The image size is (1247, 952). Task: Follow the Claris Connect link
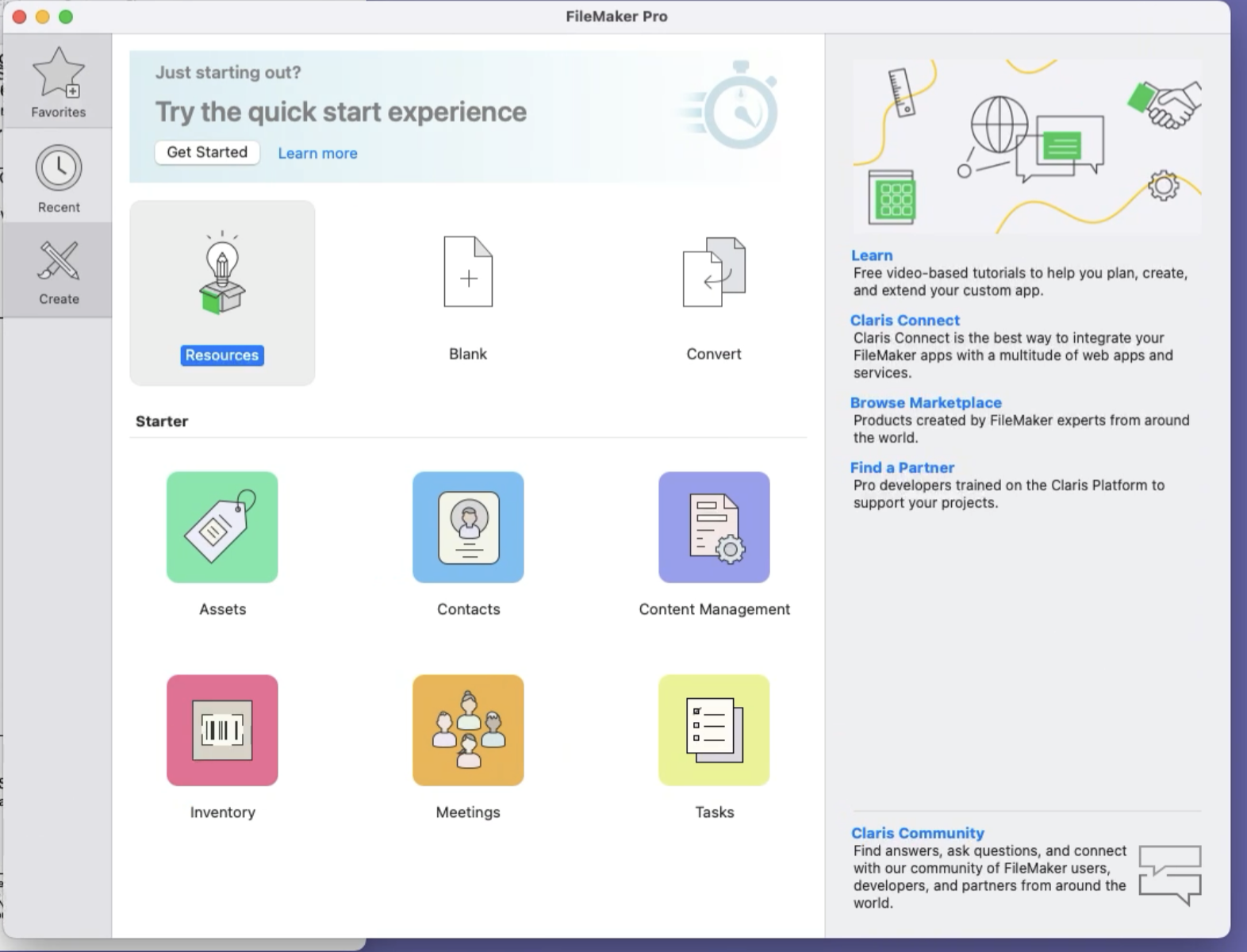click(x=905, y=321)
